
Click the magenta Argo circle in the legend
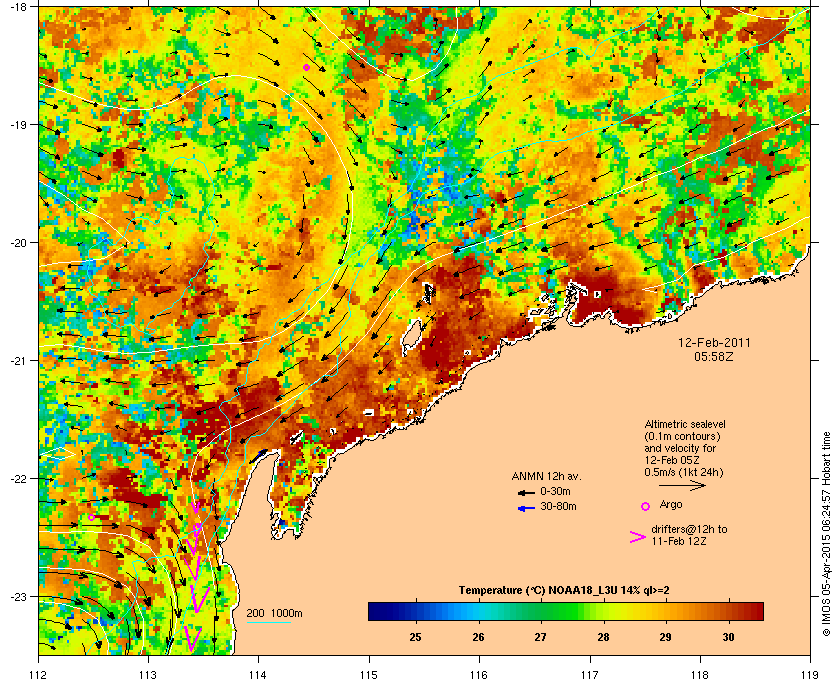645,506
